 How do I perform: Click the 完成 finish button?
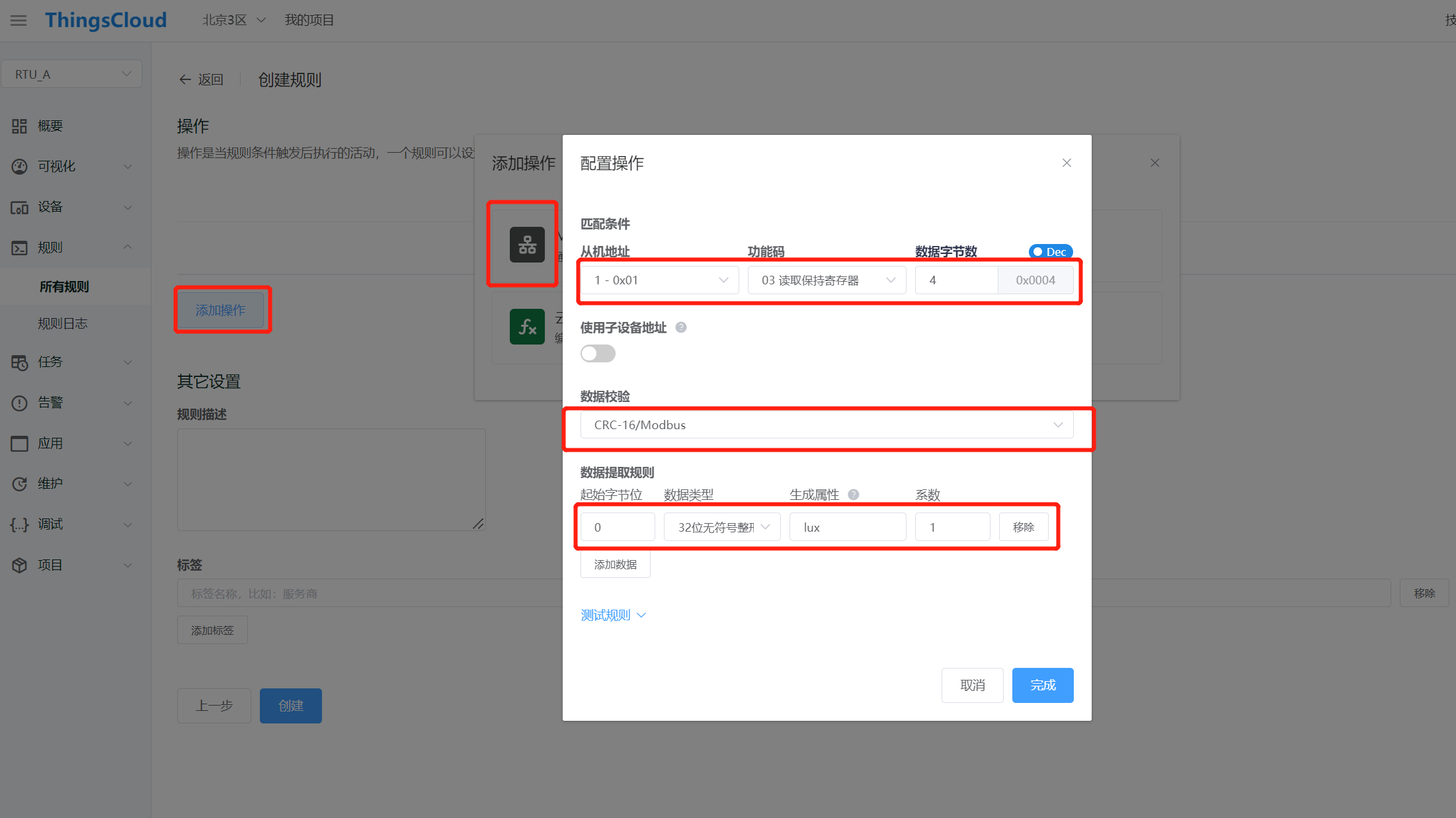[x=1043, y=685]
